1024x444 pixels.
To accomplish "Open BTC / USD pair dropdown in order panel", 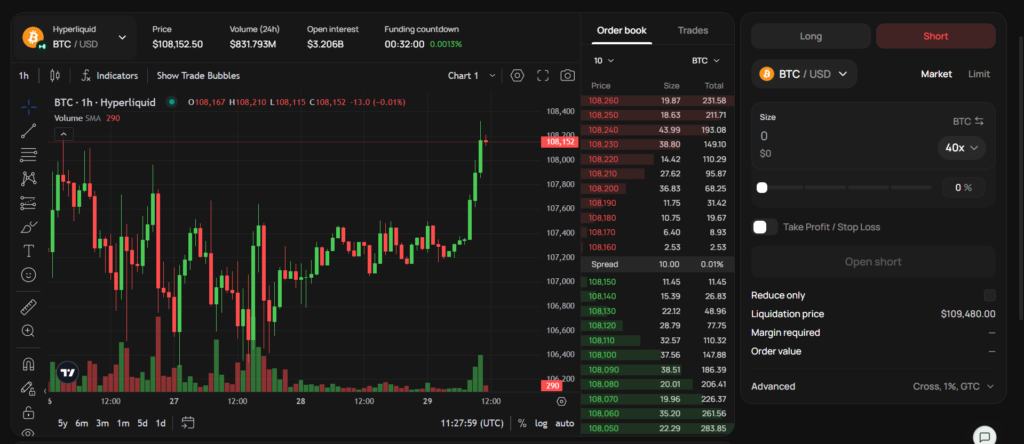I will click(x=804, y=74).
